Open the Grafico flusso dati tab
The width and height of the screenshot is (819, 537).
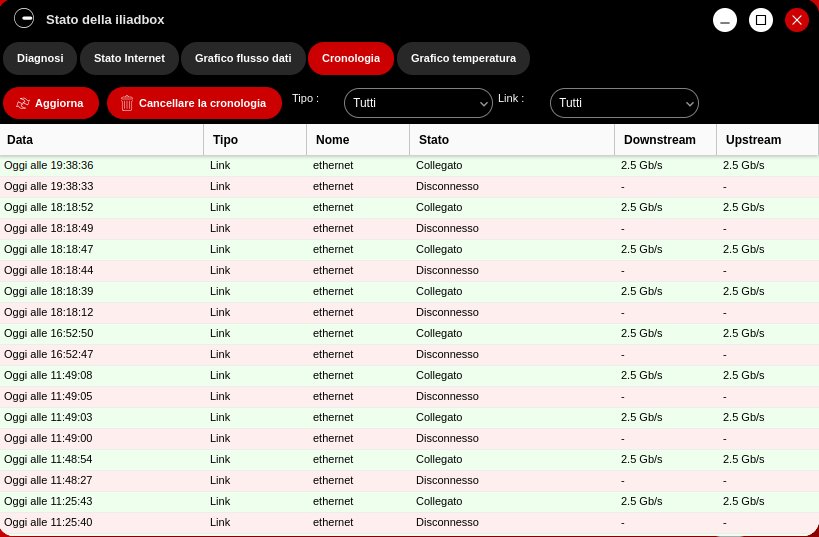243,59
